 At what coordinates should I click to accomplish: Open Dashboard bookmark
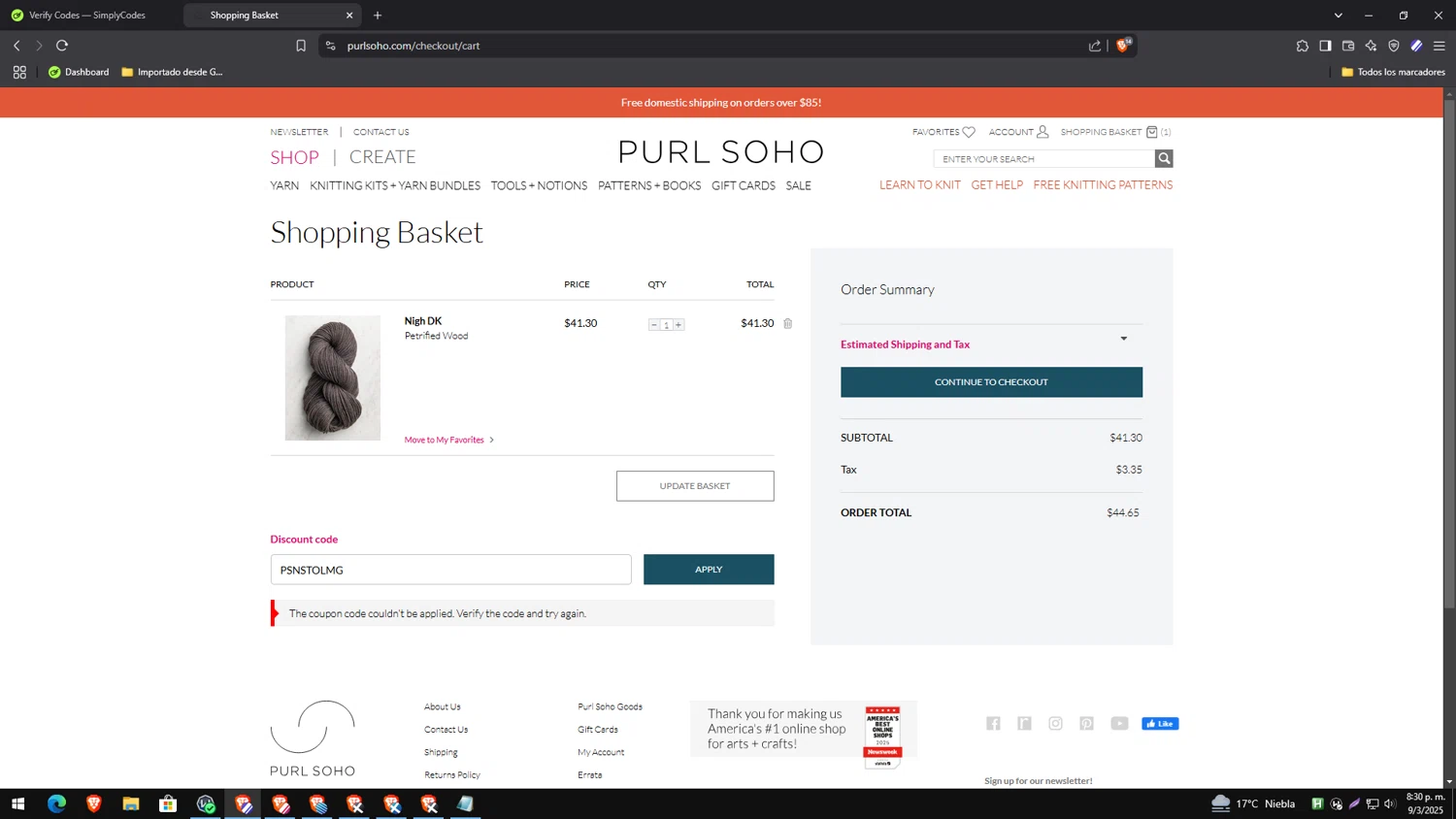(x=79, y=72)
